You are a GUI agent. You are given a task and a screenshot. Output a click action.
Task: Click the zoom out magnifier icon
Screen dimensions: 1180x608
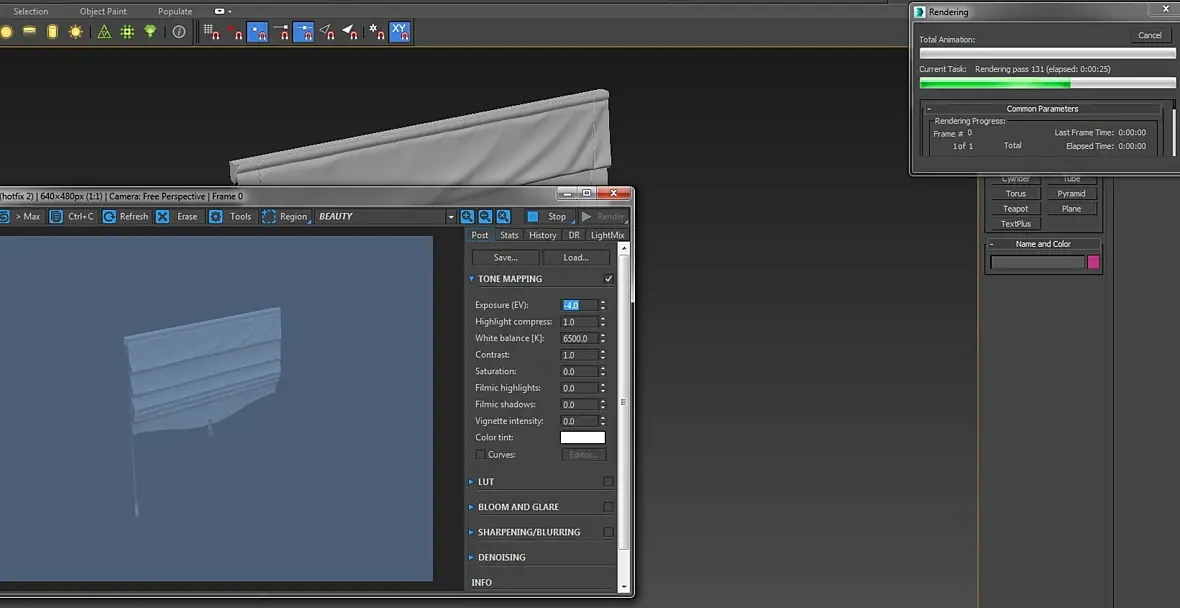(x=485, y=217)
